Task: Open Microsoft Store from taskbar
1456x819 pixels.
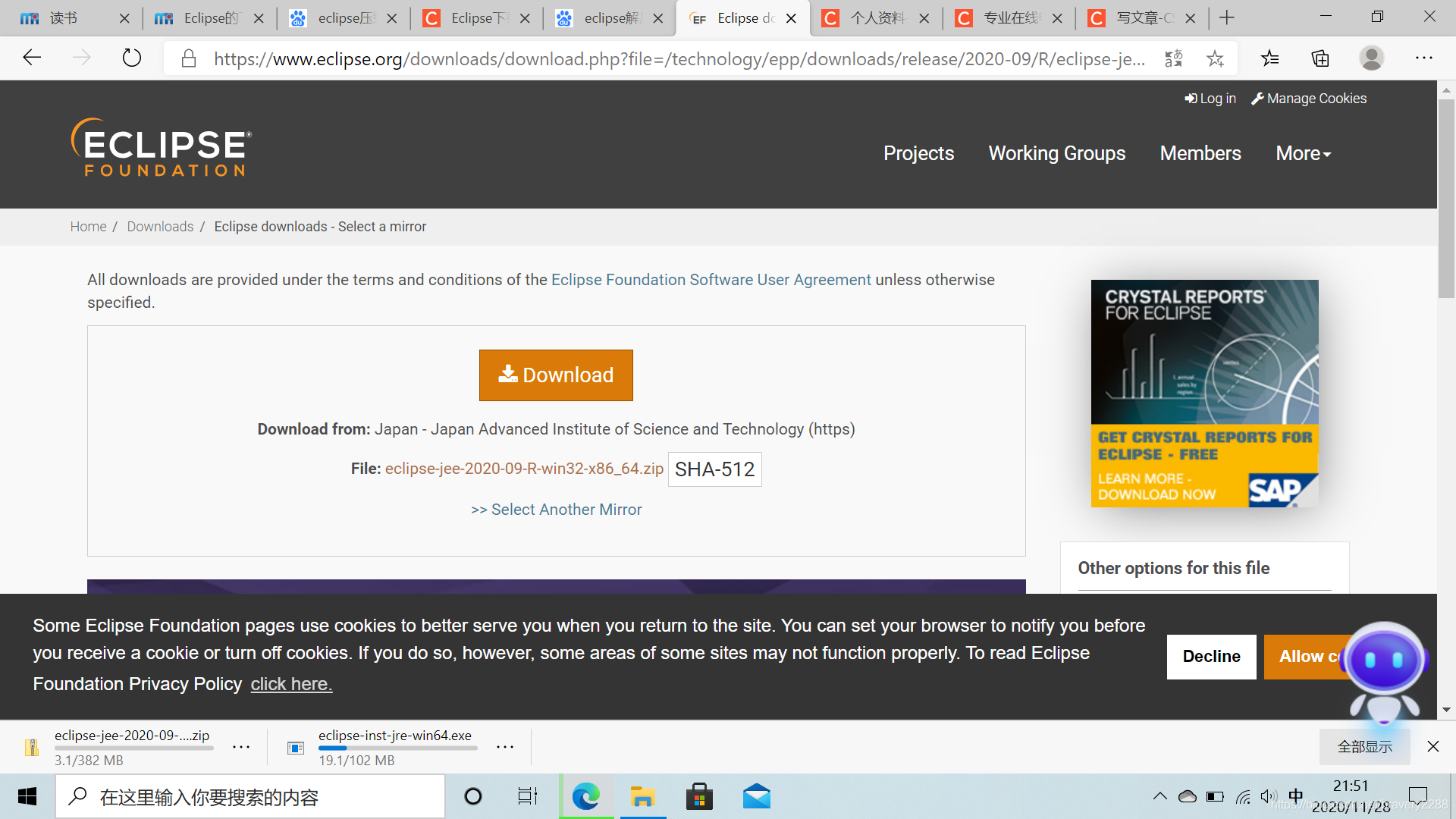Action: pyautogui.click(x=698, y=797)
